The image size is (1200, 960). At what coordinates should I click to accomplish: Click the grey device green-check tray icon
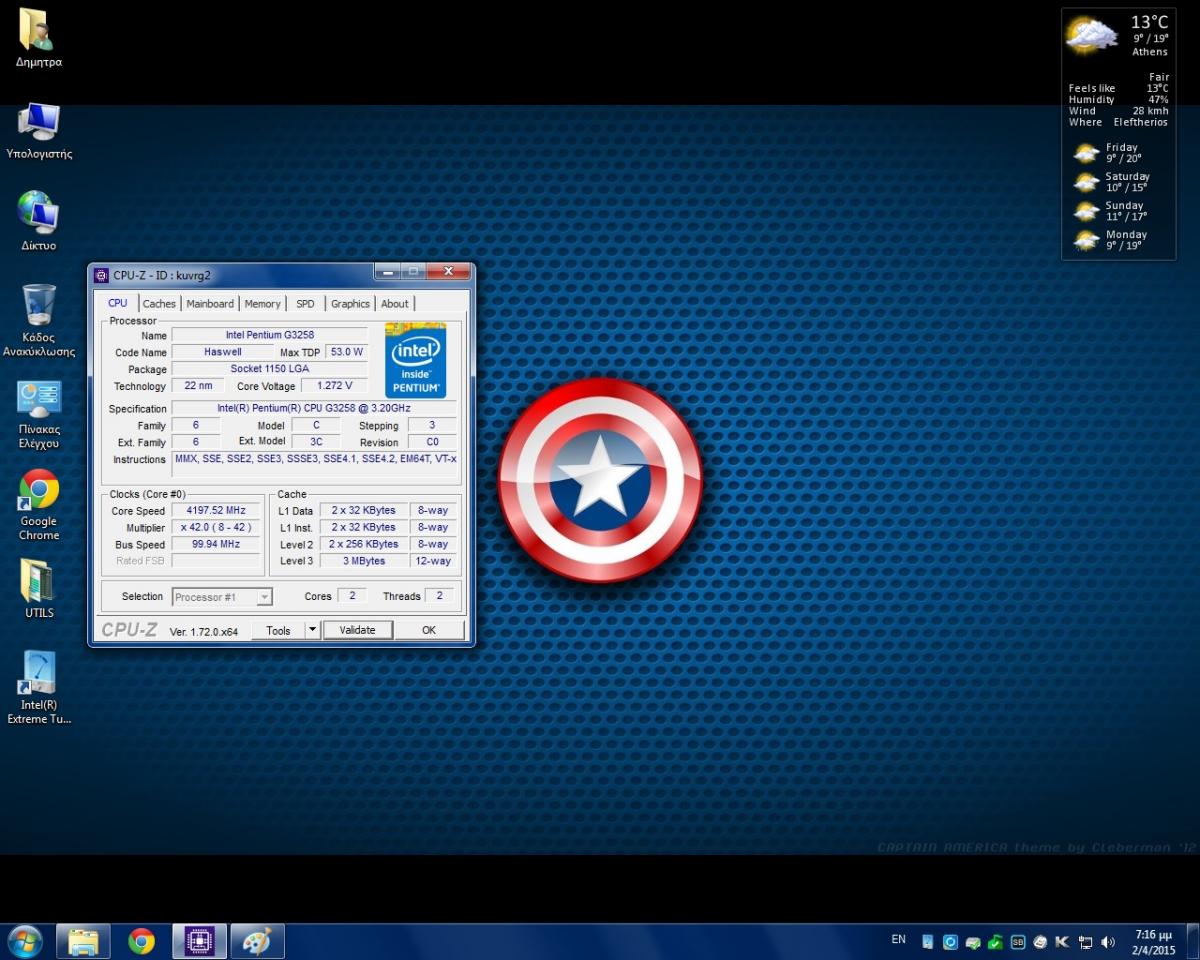[973, 942]
